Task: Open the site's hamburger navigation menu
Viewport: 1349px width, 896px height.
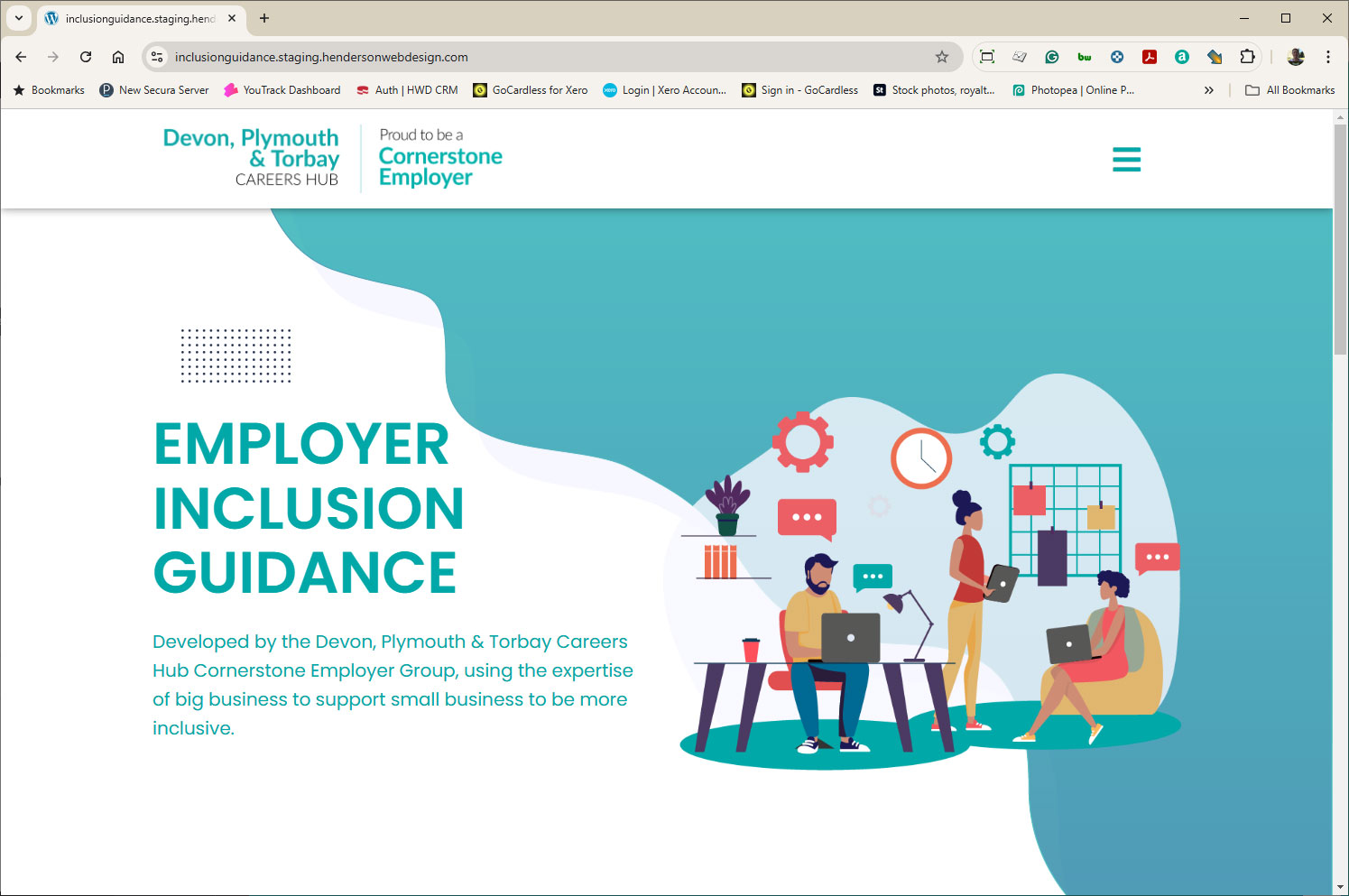Action: 1126,159
